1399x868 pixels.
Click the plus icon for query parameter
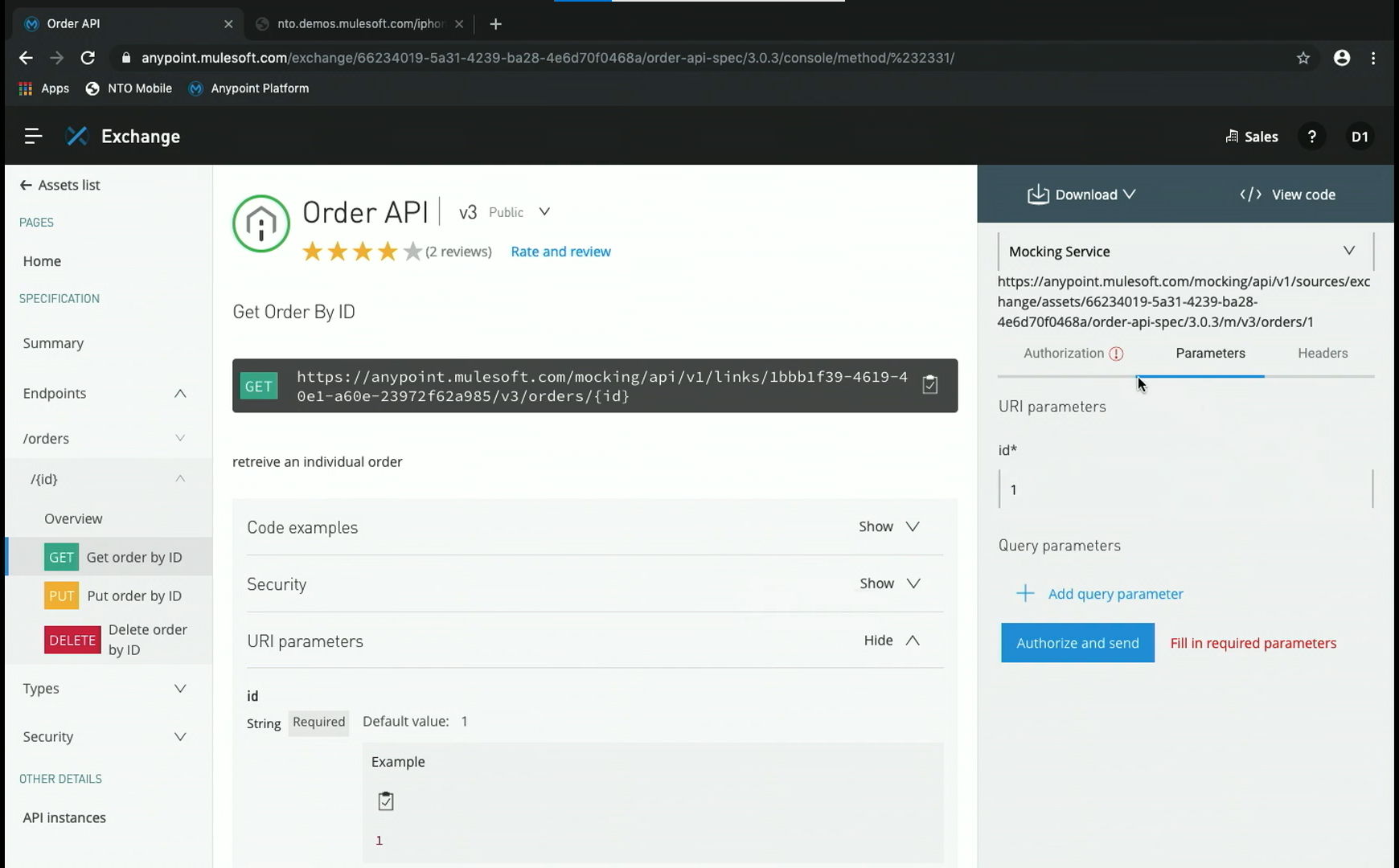[x=1024, y=594]
